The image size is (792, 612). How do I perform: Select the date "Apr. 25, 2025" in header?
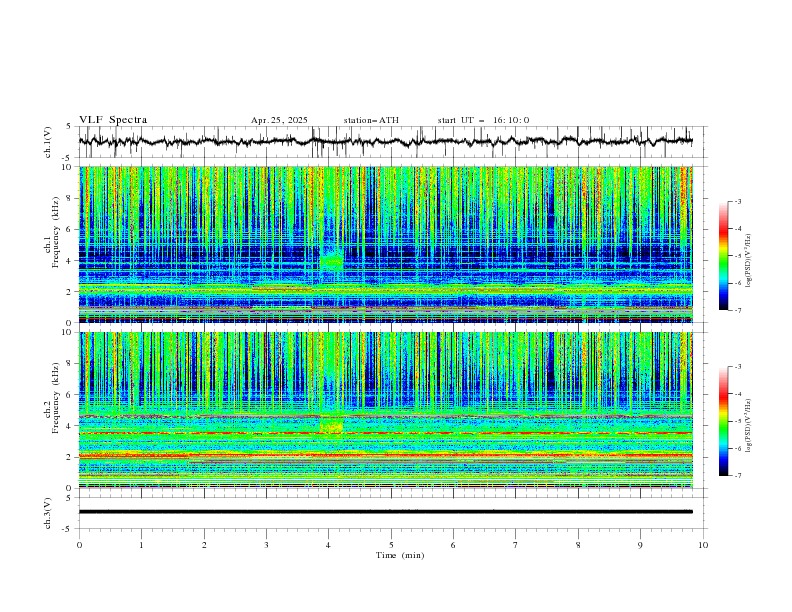[x=279, y=120]
